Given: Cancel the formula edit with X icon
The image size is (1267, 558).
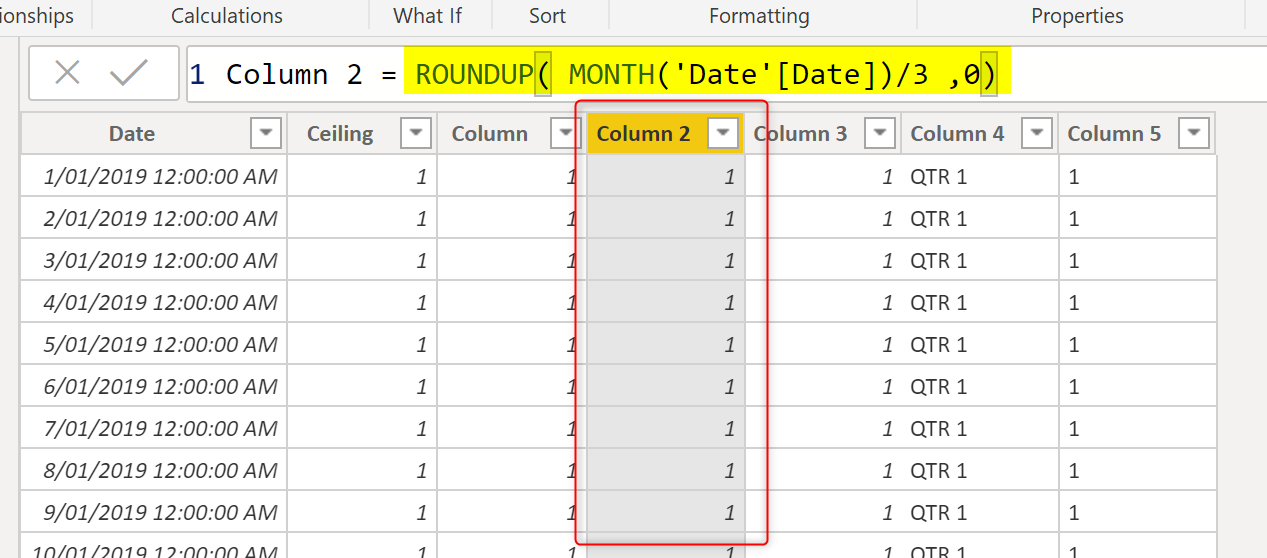Looking at the screenshot, I should [67, 73].
